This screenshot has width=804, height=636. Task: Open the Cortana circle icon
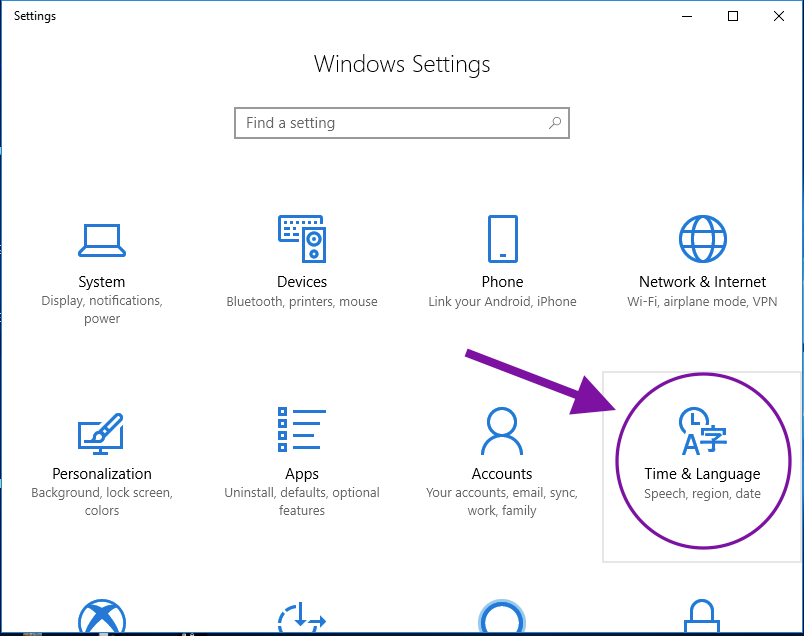[502, 617]
